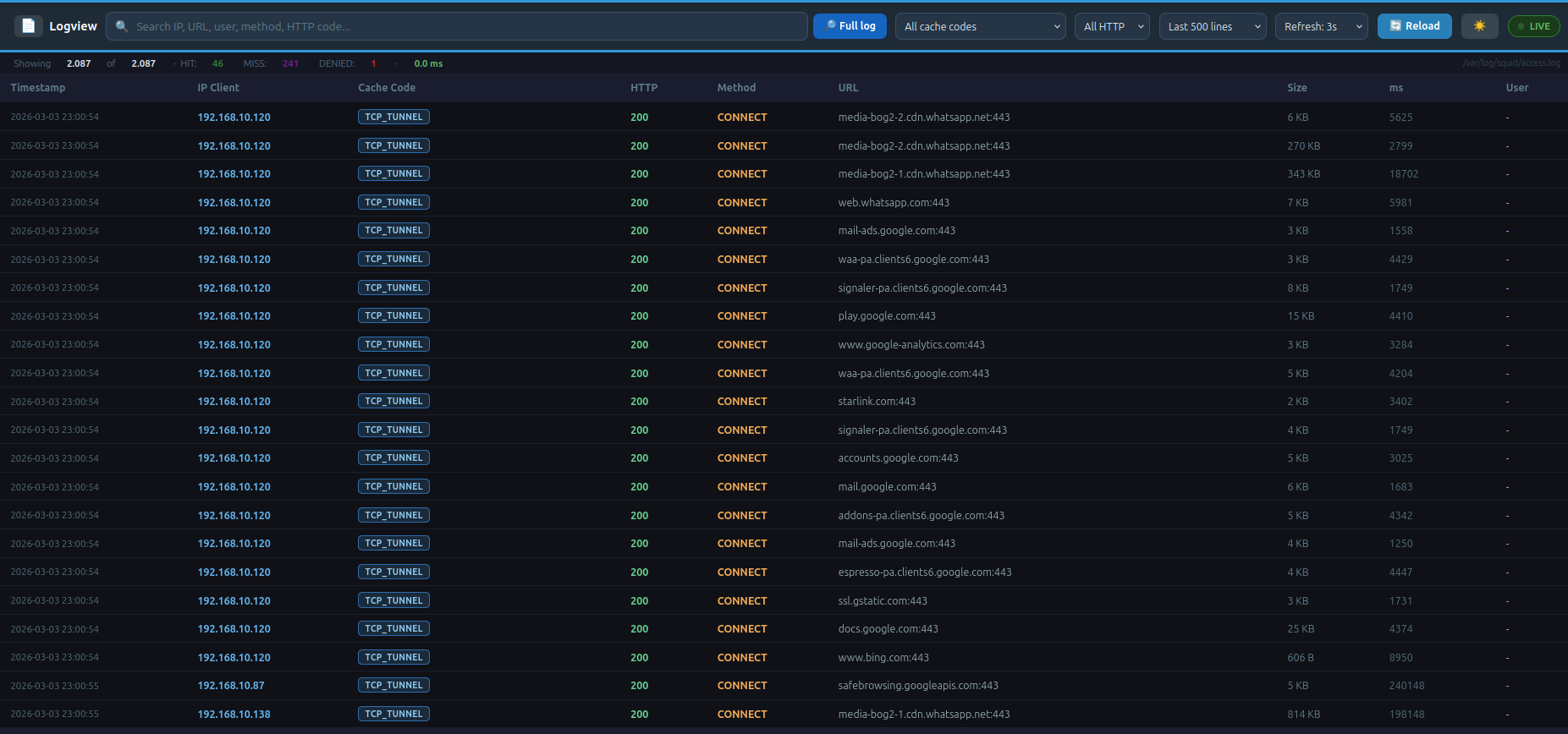Screen dimensions: 1568x734
Task: Click the /var/log/squid/access.log path
Action: (1511, 63)
